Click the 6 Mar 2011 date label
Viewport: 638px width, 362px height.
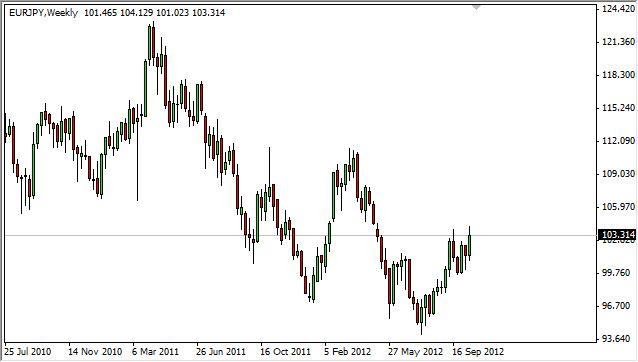[155, 351]
